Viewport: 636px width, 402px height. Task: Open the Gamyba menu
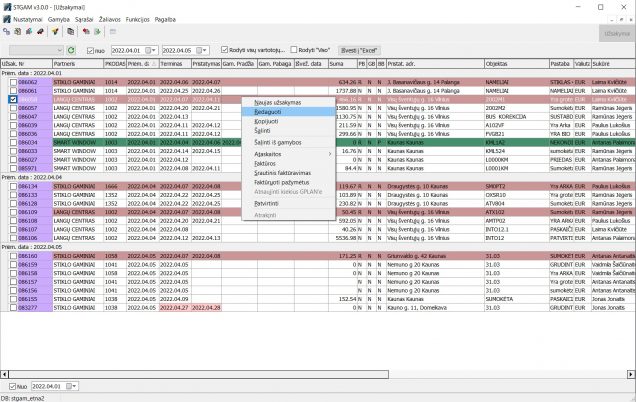pyautogui.click(x=58, y=19)
